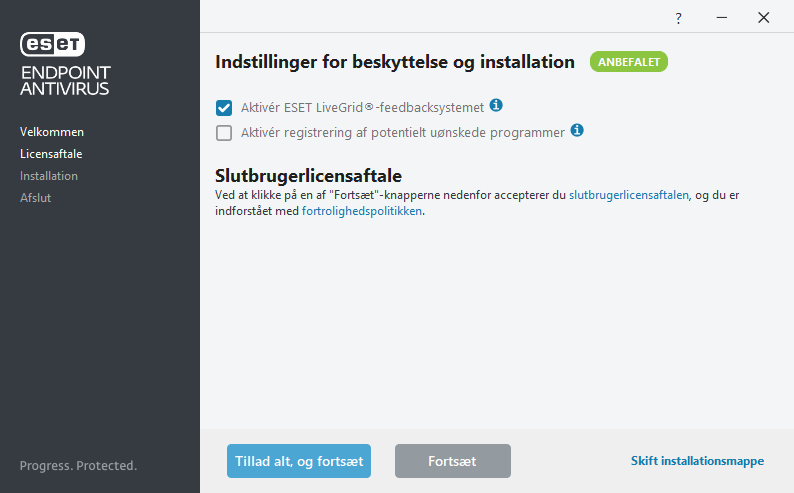Click 'Skift installationsmappe' link

tap(697, 461)
